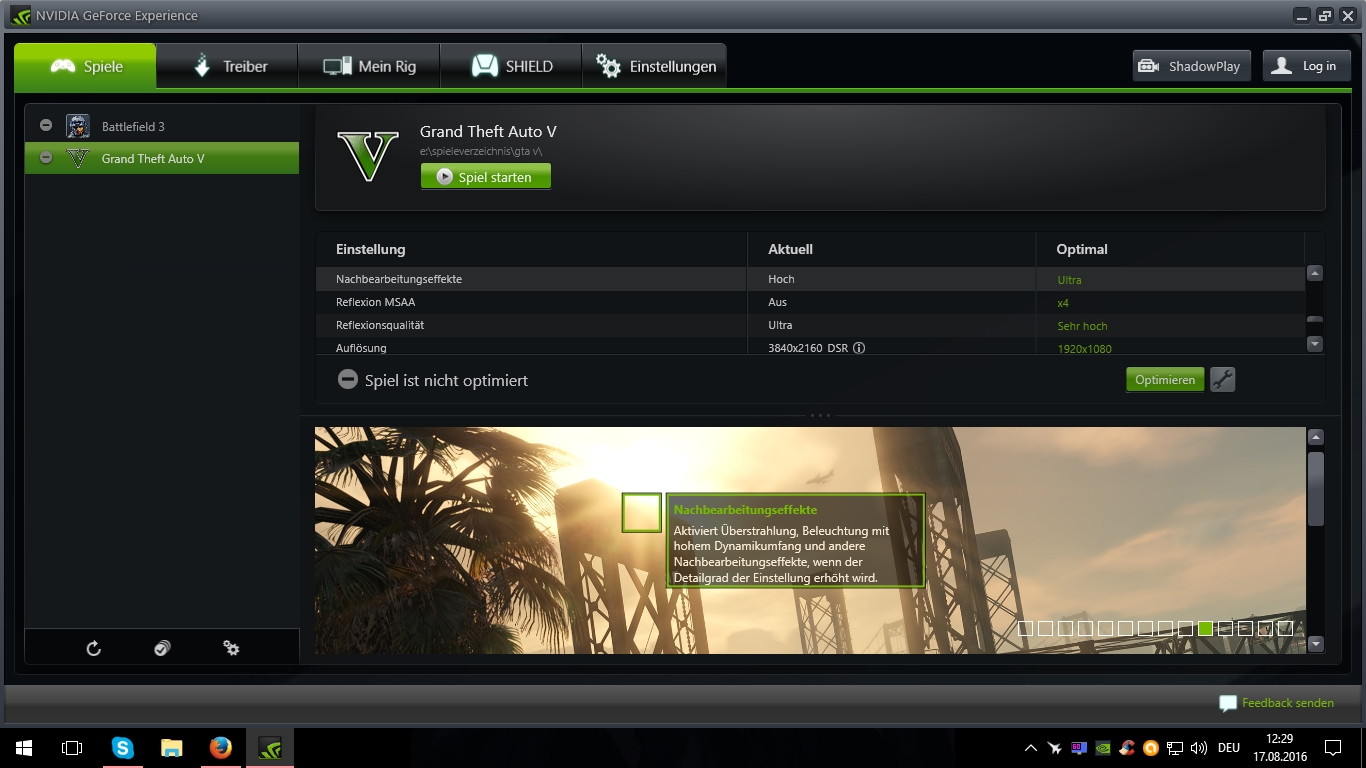The height and width of the screenshot is (768, 1366).
Task: Click optimal value 1920x1080
Action: coord(1084,349)
